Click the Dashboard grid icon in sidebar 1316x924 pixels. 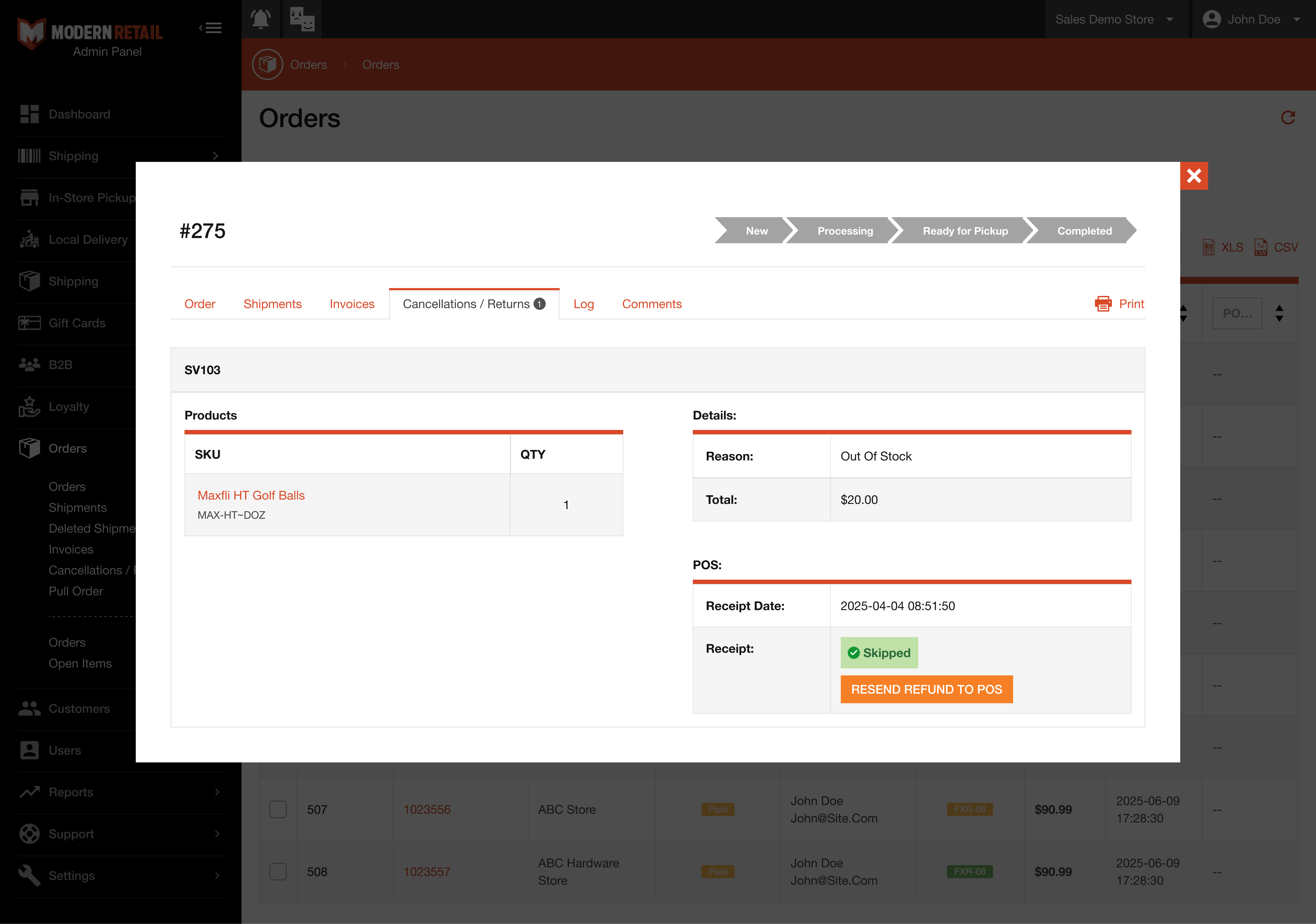click(x=29, y=114)
